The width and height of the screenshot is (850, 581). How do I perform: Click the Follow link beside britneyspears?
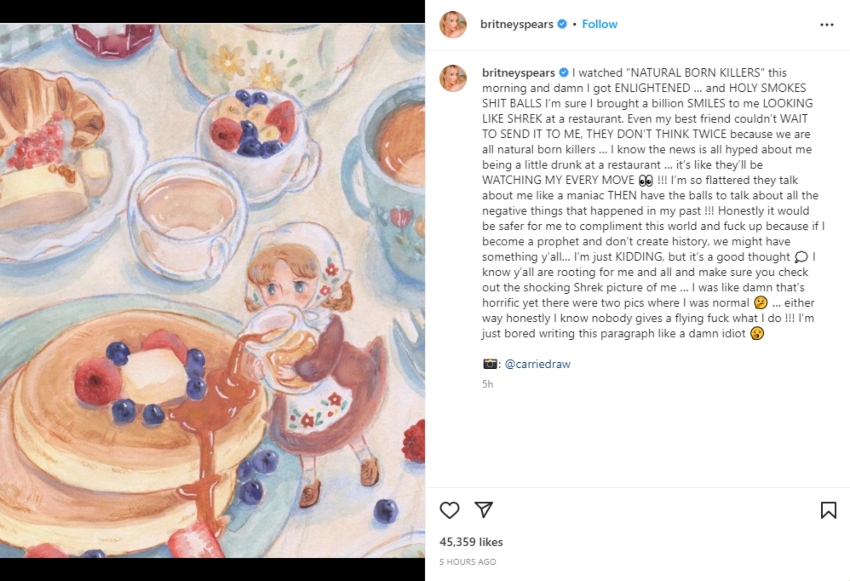point(600,24)
